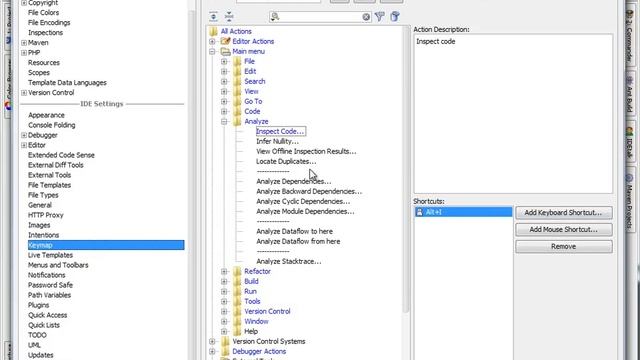This screenshot has height=360, width=640.
Task: Expand the View menu group
Action: tap(224, 91)
